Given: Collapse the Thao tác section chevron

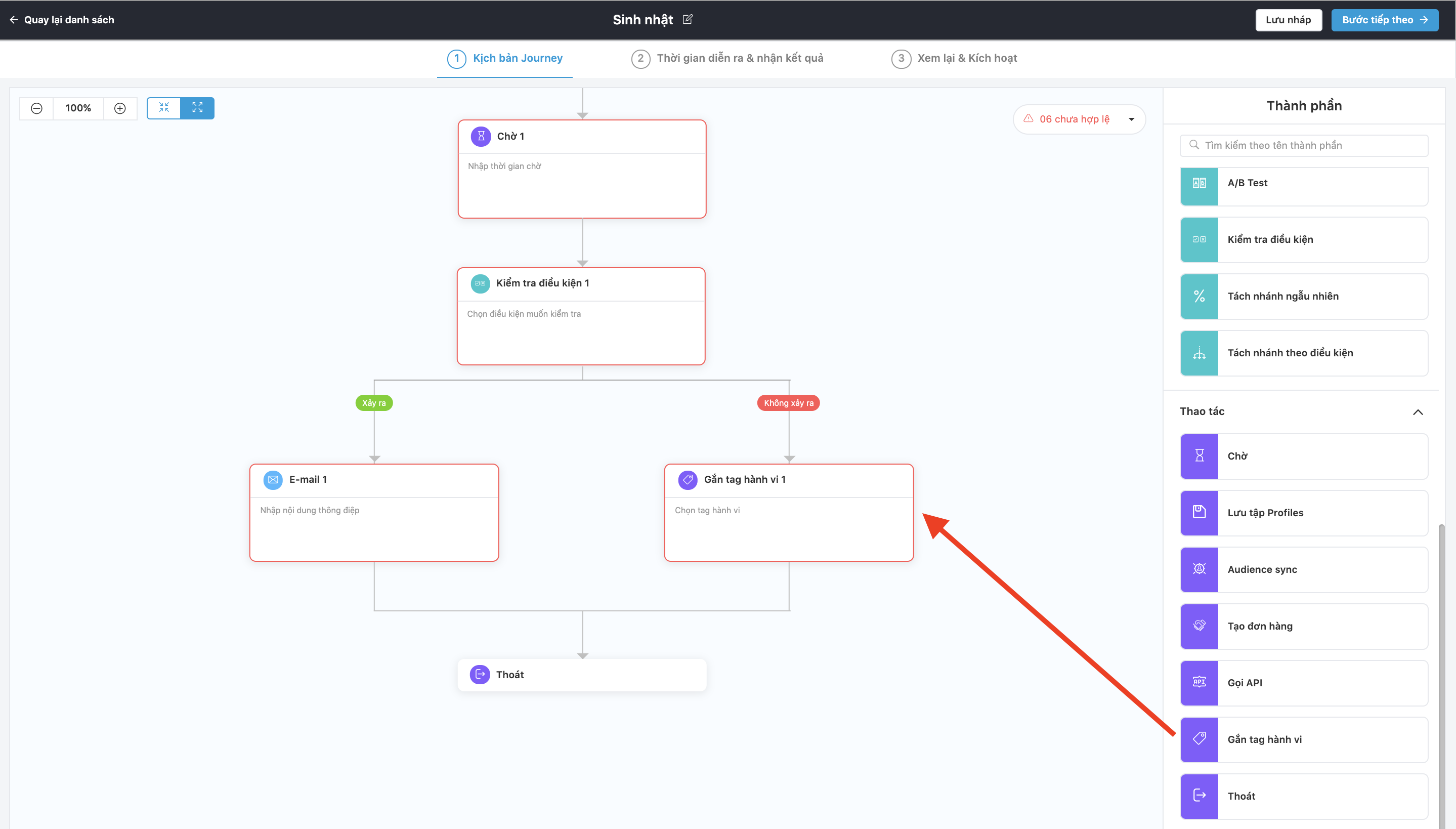Looking at the screenshot, I should click(1418, 411).
